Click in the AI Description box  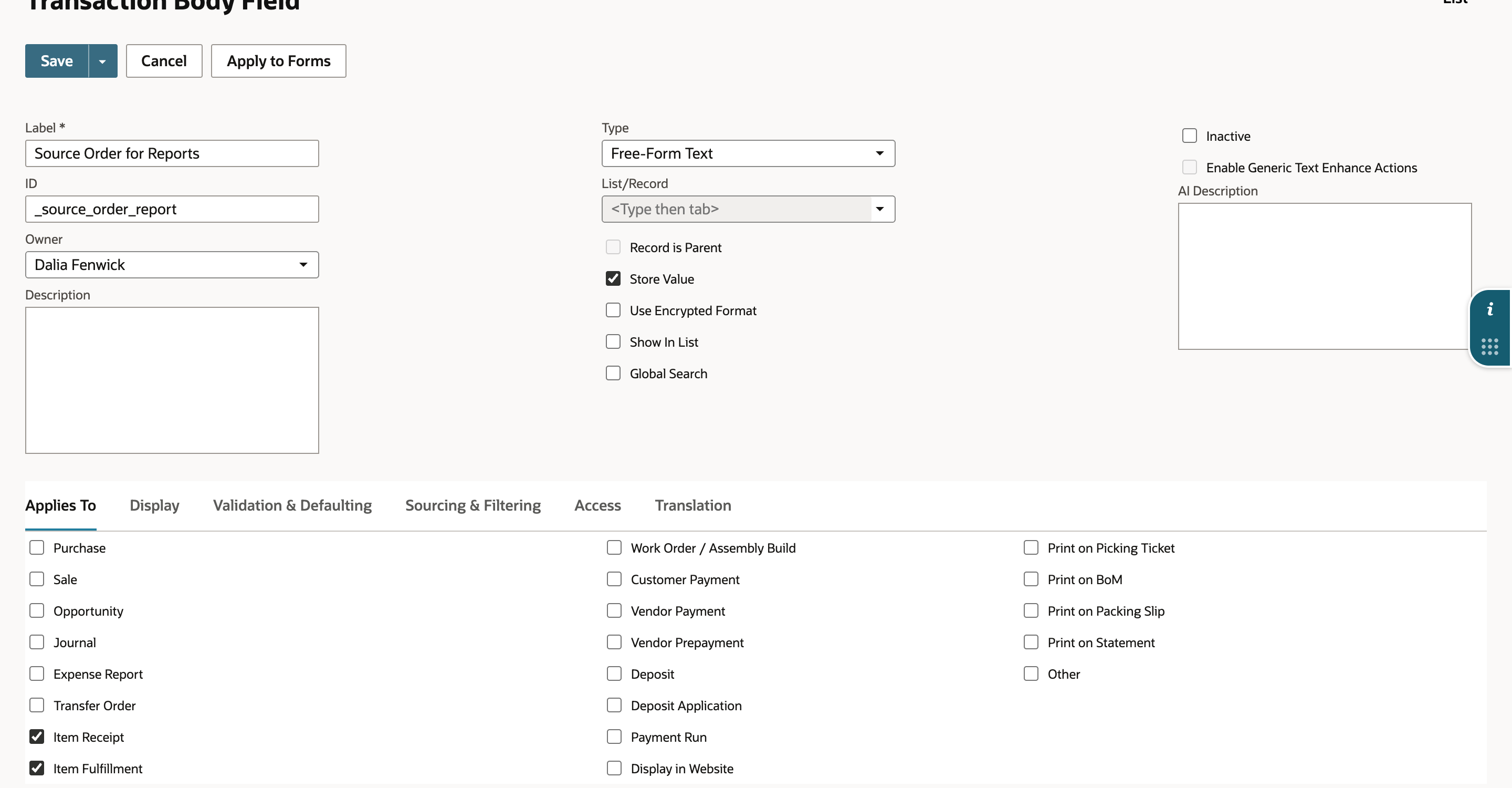pyautogui.click(x=1325, y=276)
